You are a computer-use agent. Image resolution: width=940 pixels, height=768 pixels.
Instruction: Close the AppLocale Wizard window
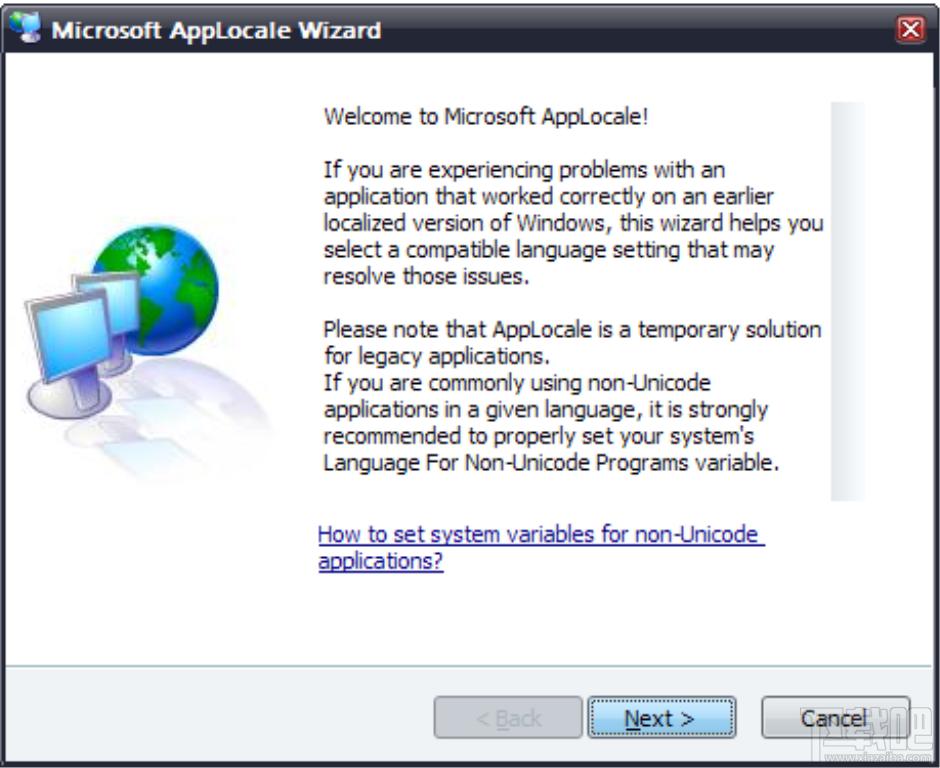coord(910,29)
